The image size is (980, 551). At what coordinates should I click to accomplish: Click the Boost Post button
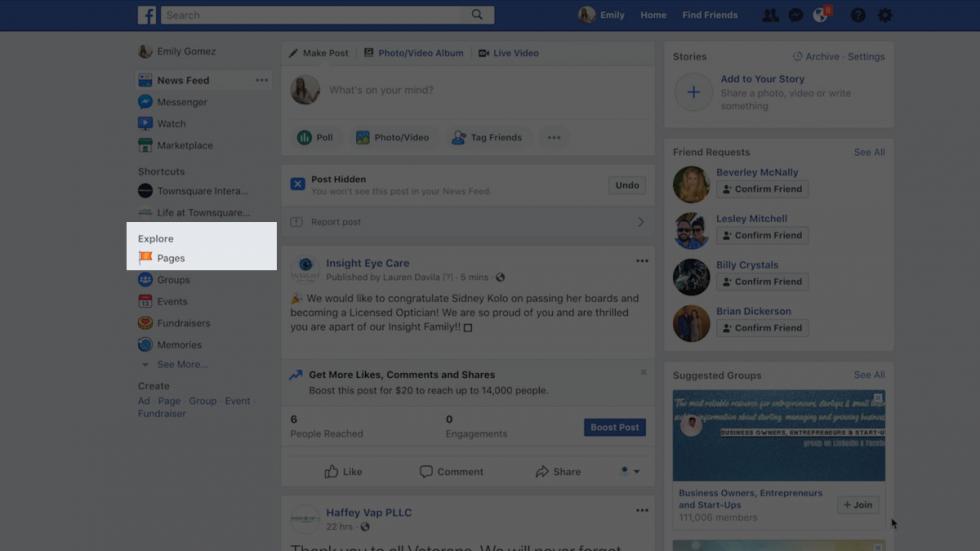tap(614, 427)
